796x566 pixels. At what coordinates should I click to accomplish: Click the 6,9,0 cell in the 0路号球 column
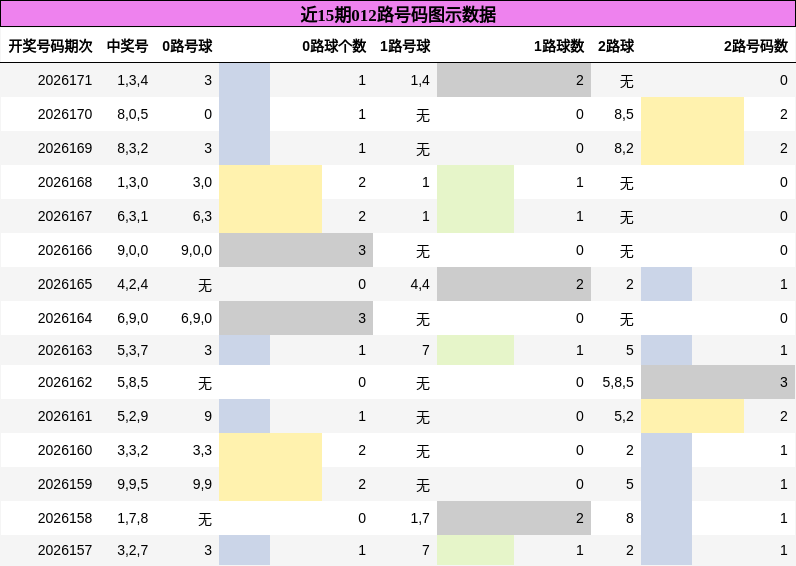click(x=196, y=318)
